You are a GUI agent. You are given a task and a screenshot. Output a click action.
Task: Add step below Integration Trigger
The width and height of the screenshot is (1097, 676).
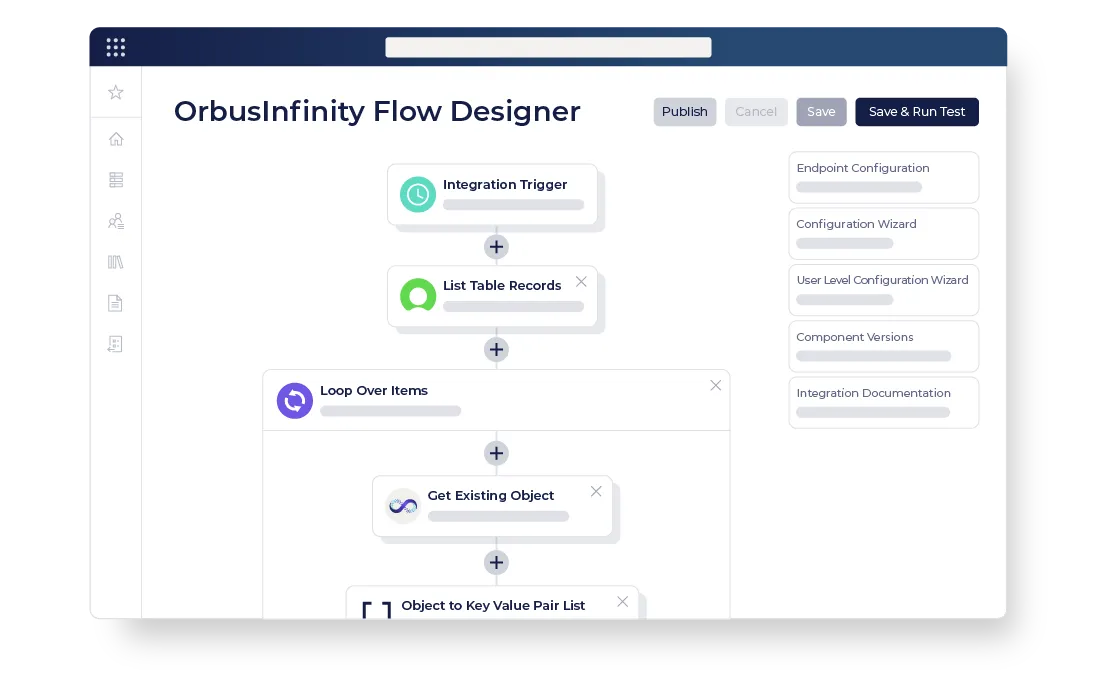coord(496,247)
